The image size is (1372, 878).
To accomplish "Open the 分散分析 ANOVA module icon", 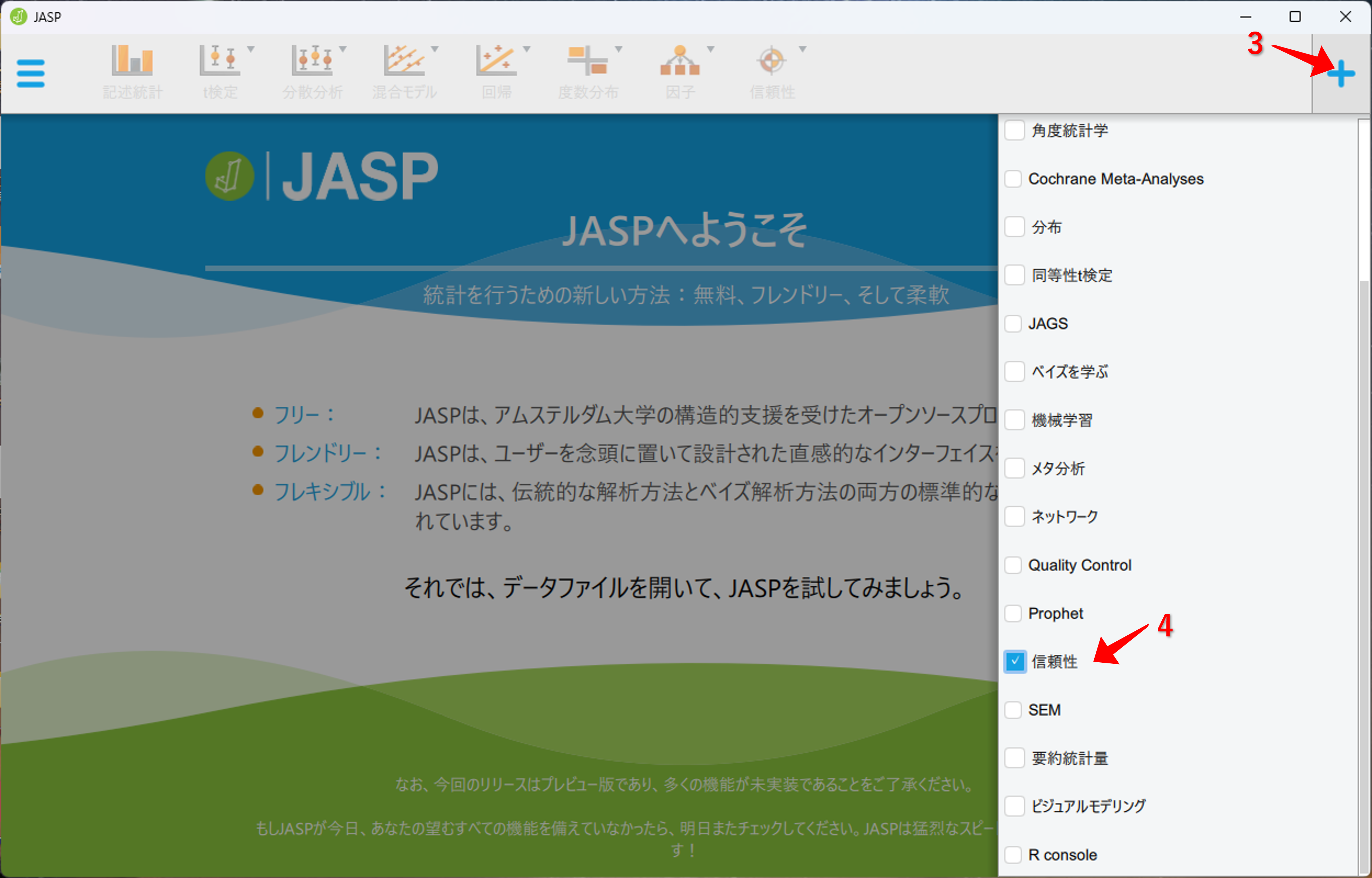I will coord(312,72).
